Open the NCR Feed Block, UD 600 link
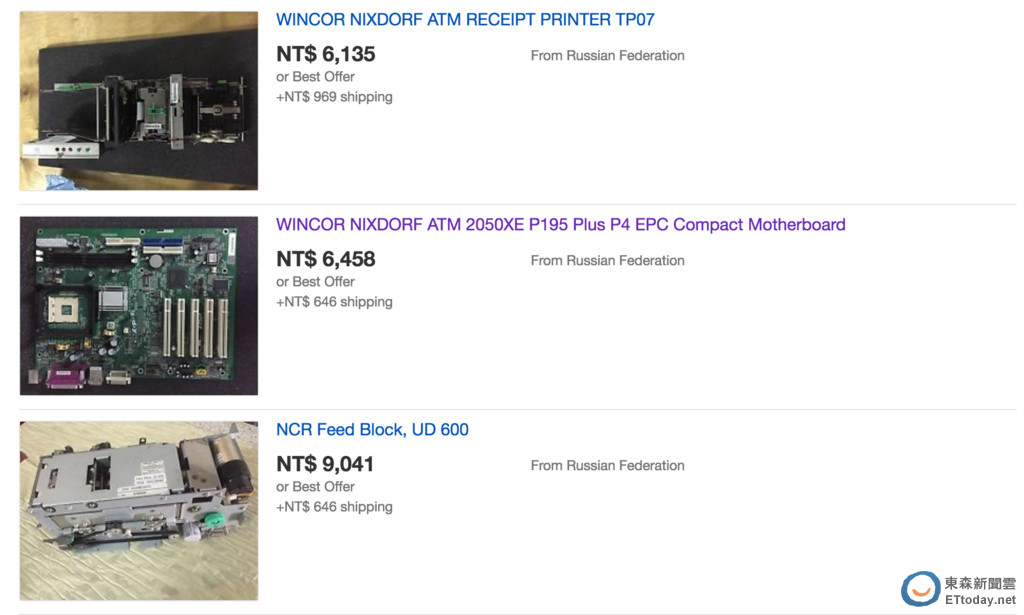This screenshot has width=1024, height=615. [x=372, y=430]
